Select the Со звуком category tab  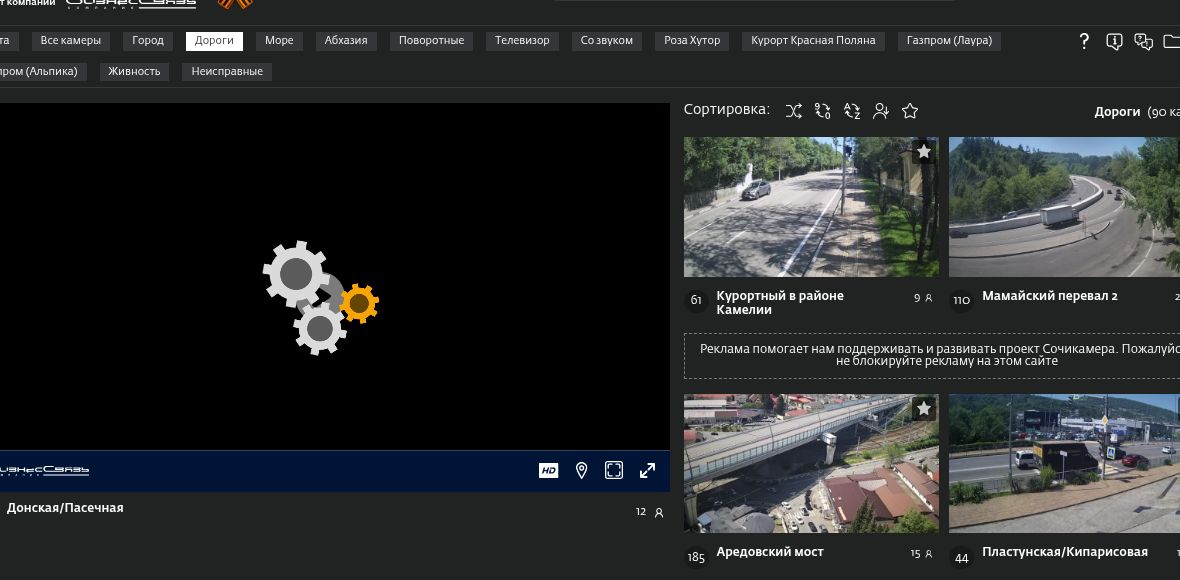pos(607,41)
